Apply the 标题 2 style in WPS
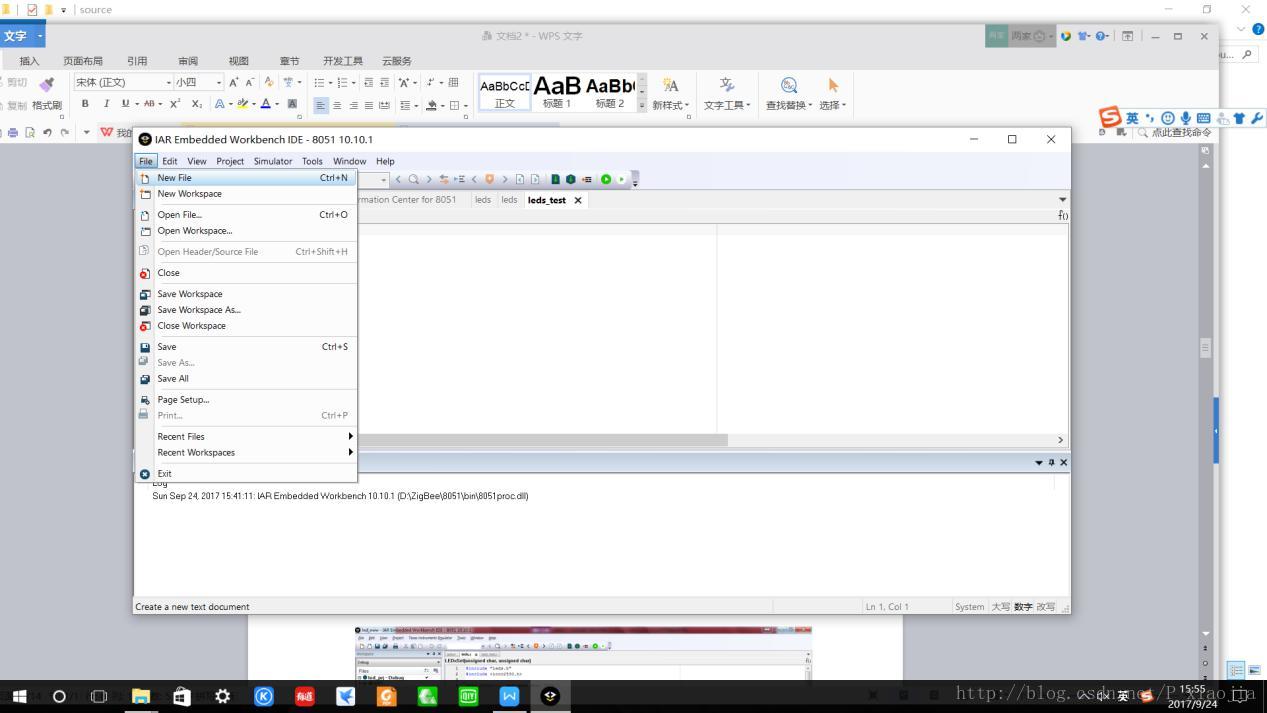This screenshot has height=713, width=1267. tap(610, 93)
